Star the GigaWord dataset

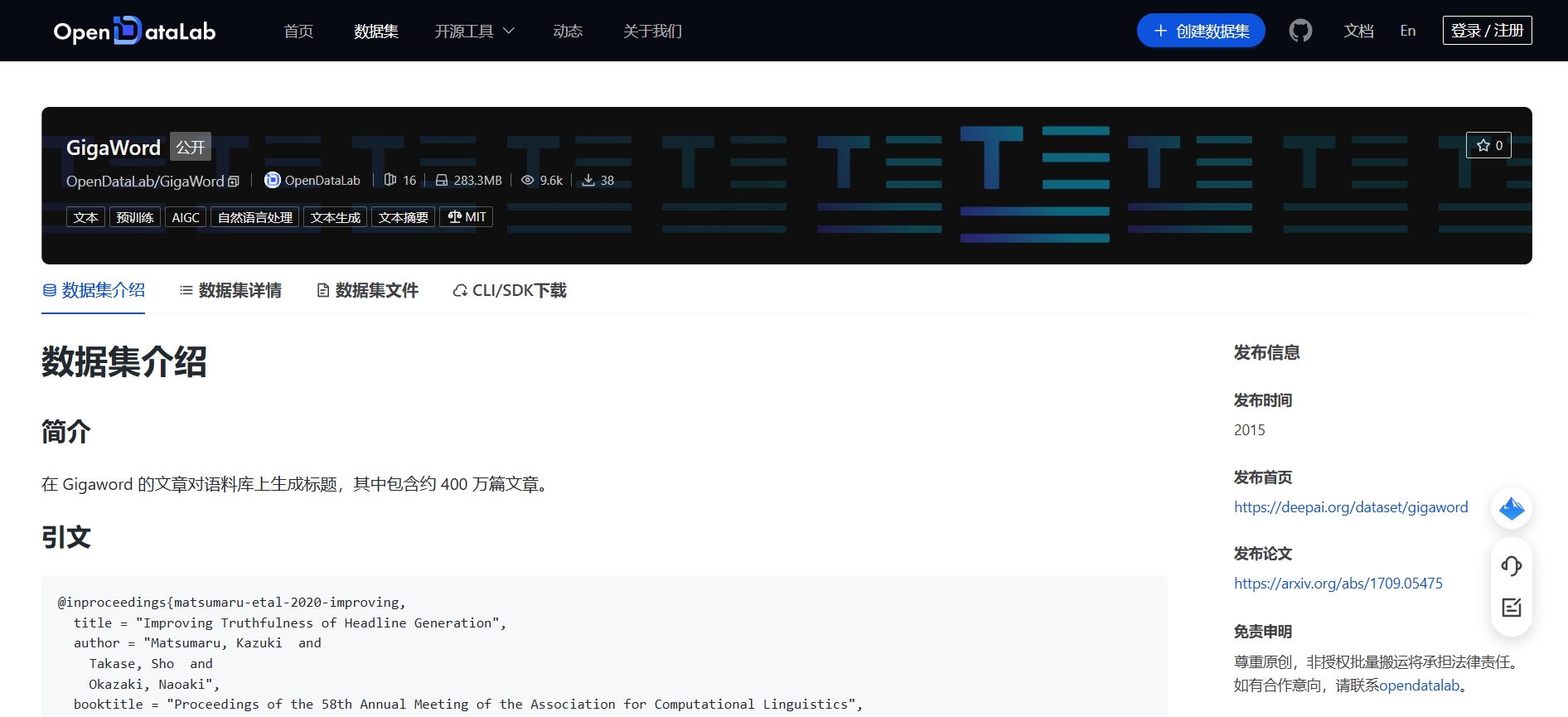pyautogui.click(x=1488, y=145)
